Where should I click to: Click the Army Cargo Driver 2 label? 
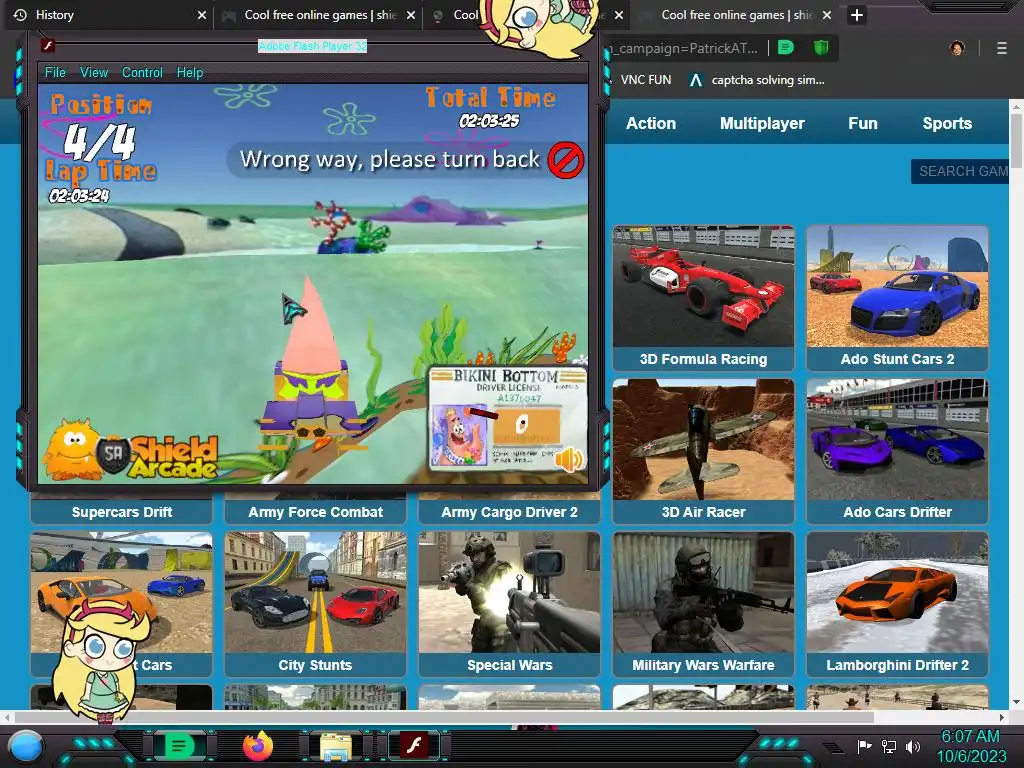(509, 512)
